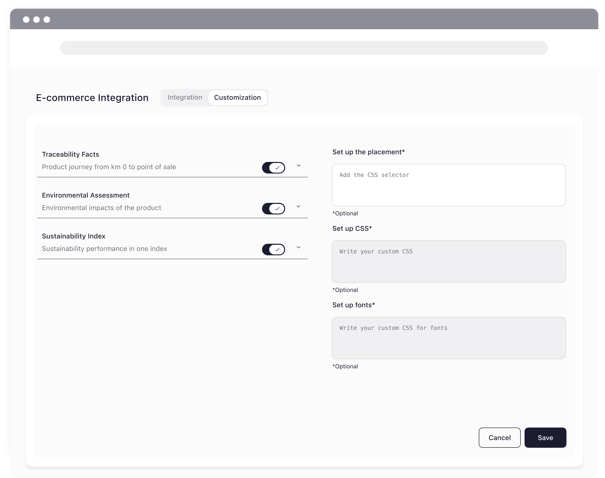Select the Traceability Facts row title
This screenshot has width=605, height=478.
tap(71, 154)
